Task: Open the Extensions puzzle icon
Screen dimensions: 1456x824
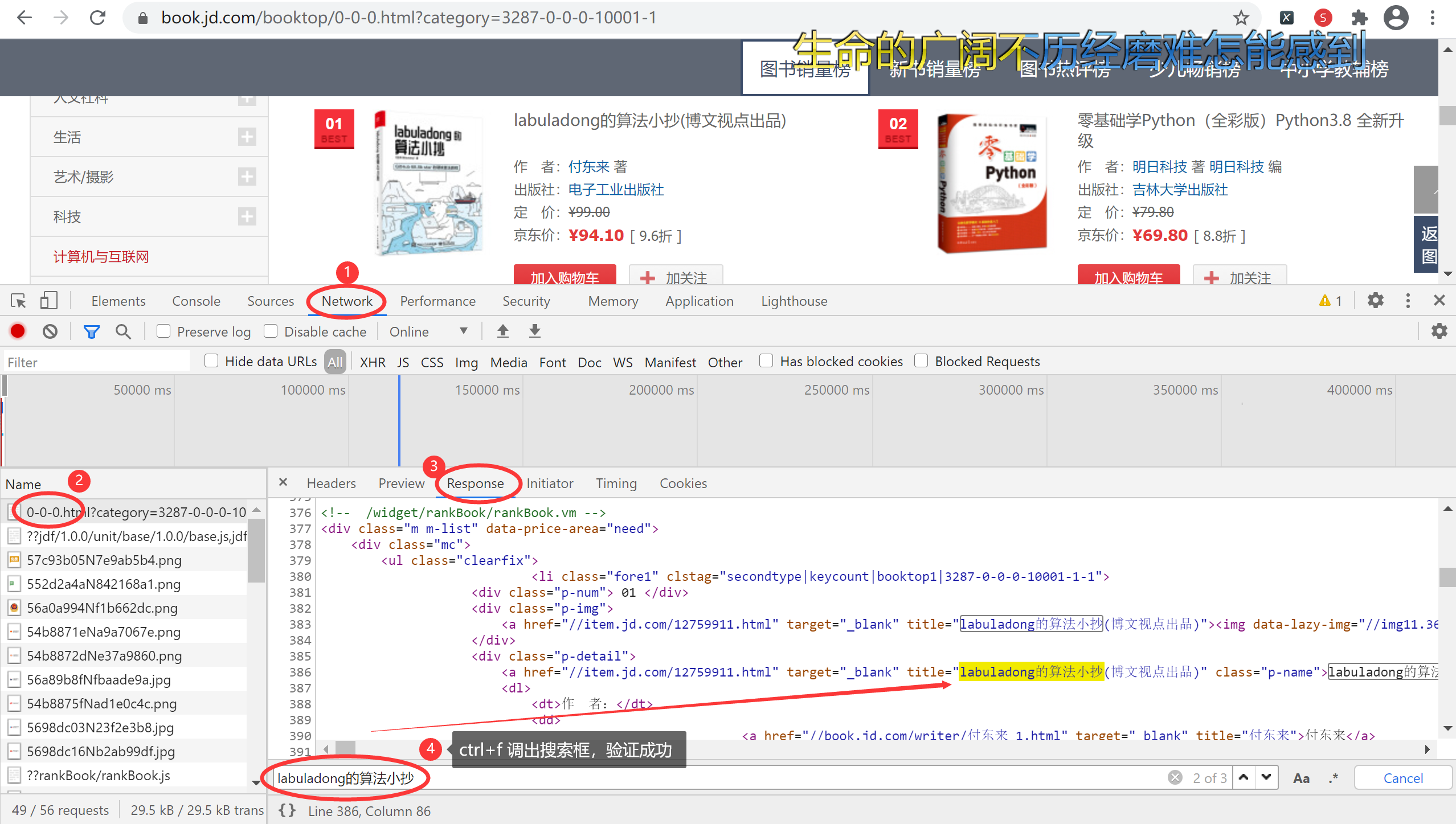Action: (1359, 18)
